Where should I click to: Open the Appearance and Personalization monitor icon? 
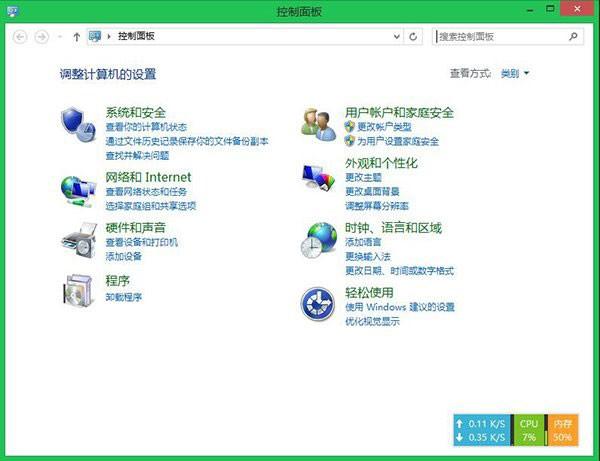(318, 177)
